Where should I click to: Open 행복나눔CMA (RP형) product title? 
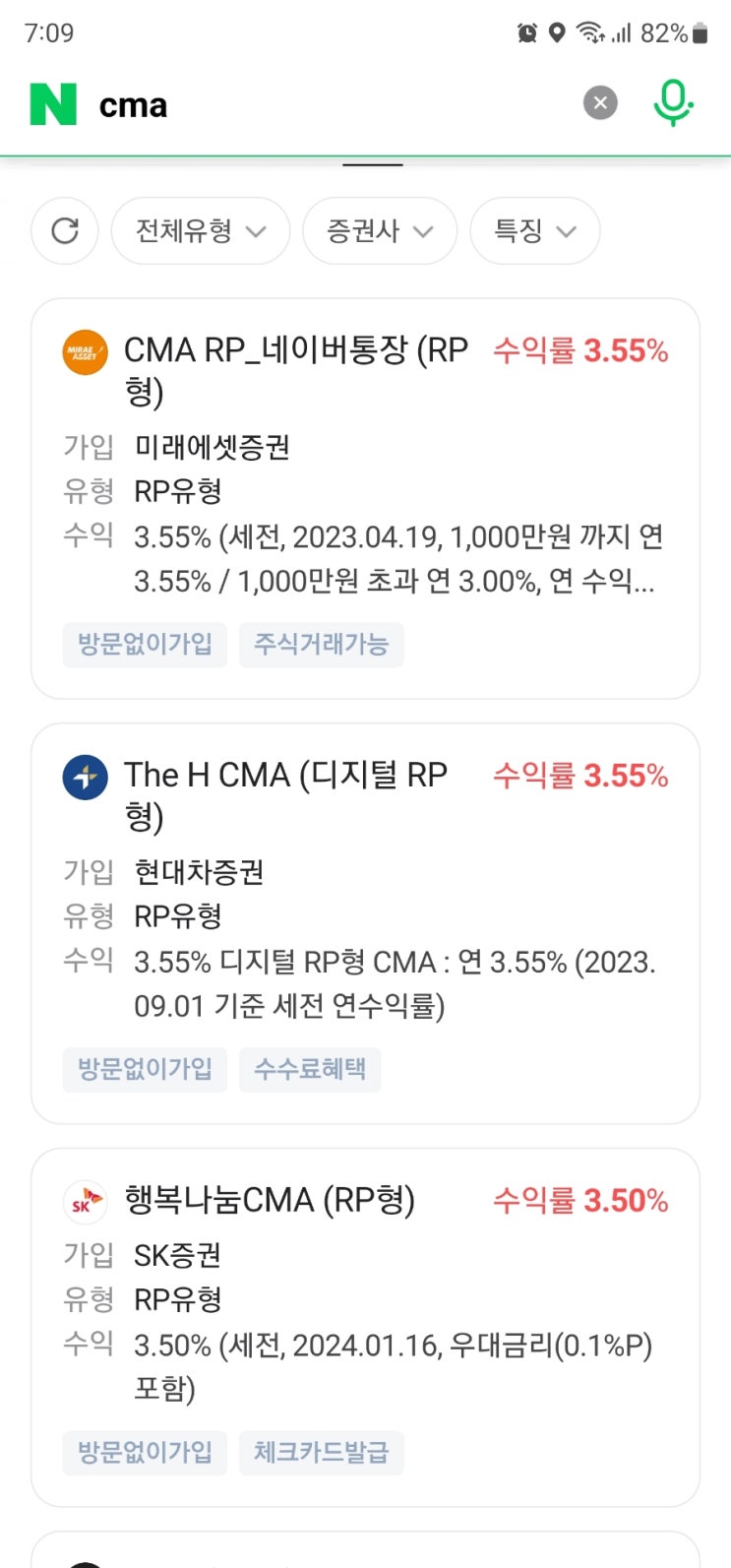(x=270, y=1201)
